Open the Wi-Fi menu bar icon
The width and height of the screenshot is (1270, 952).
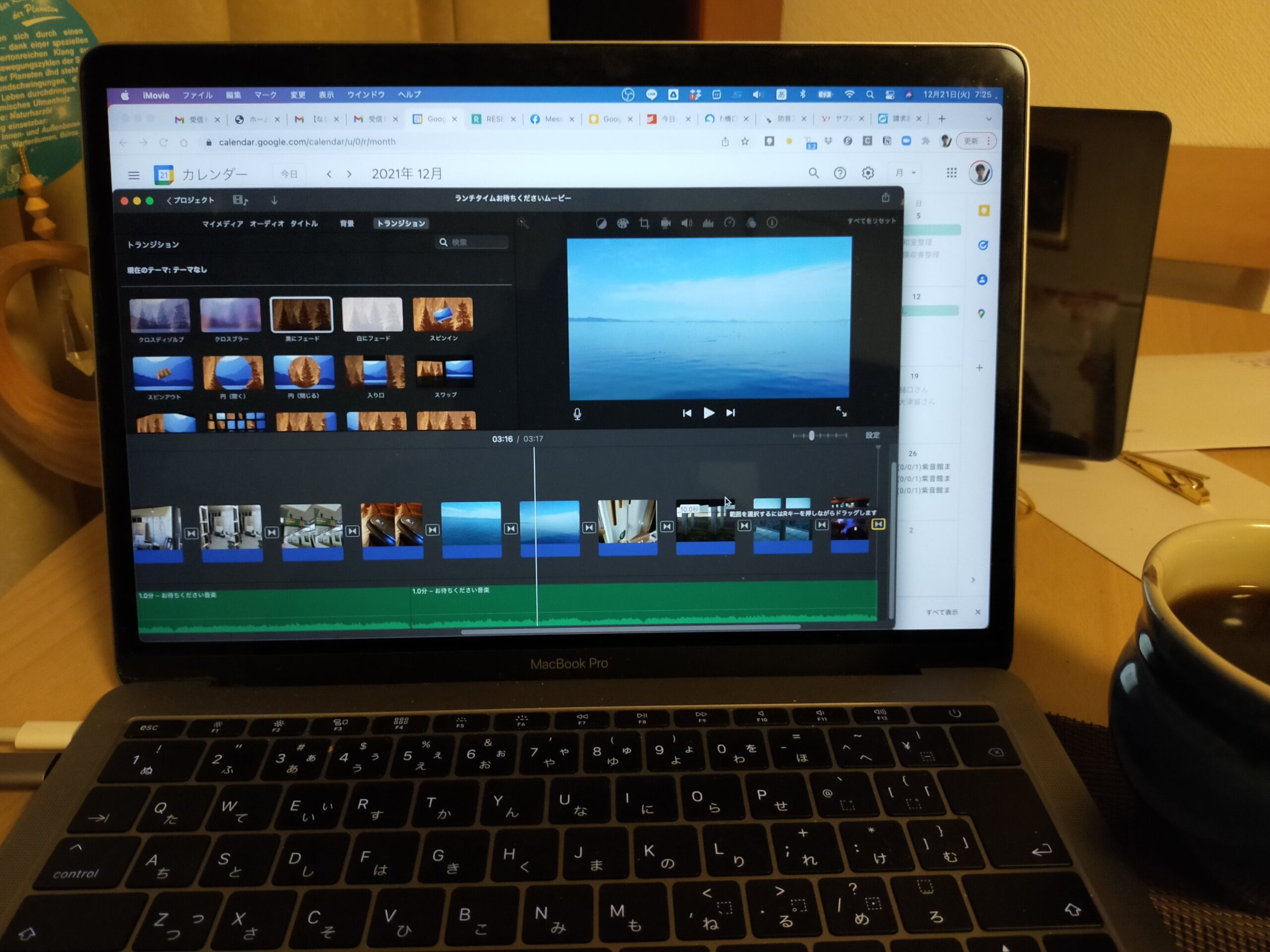point(849,95)
